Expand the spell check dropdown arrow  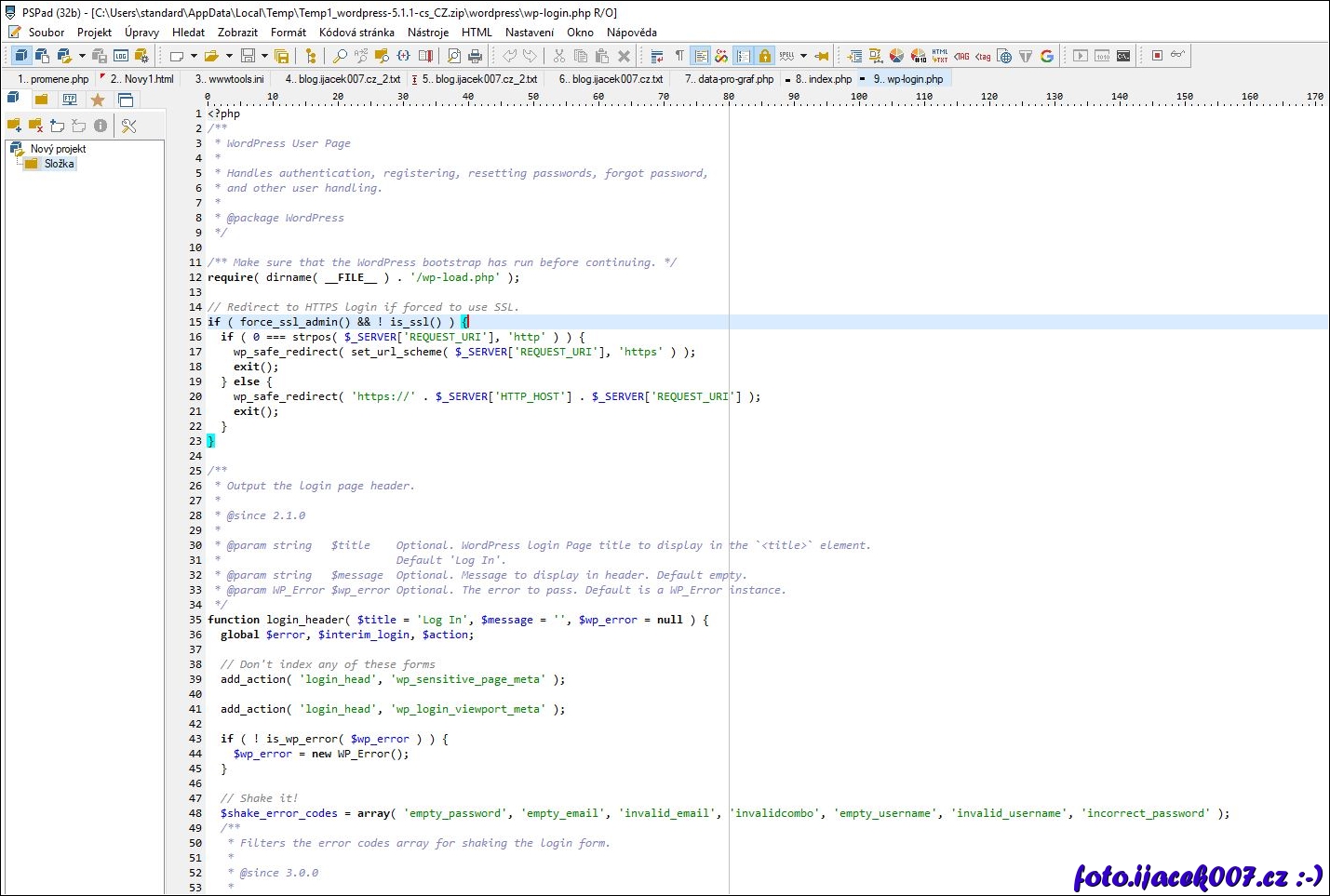(x=803, y=56)
